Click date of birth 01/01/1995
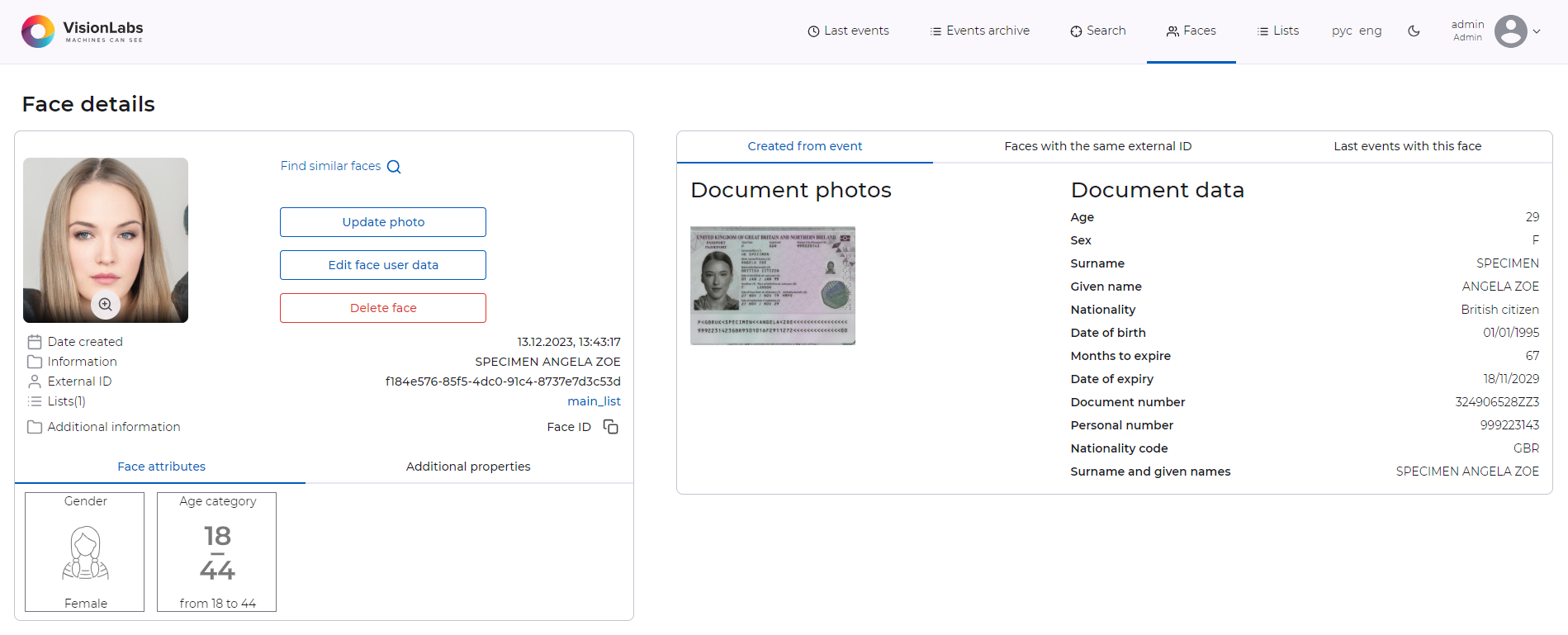 (1511, 333)
